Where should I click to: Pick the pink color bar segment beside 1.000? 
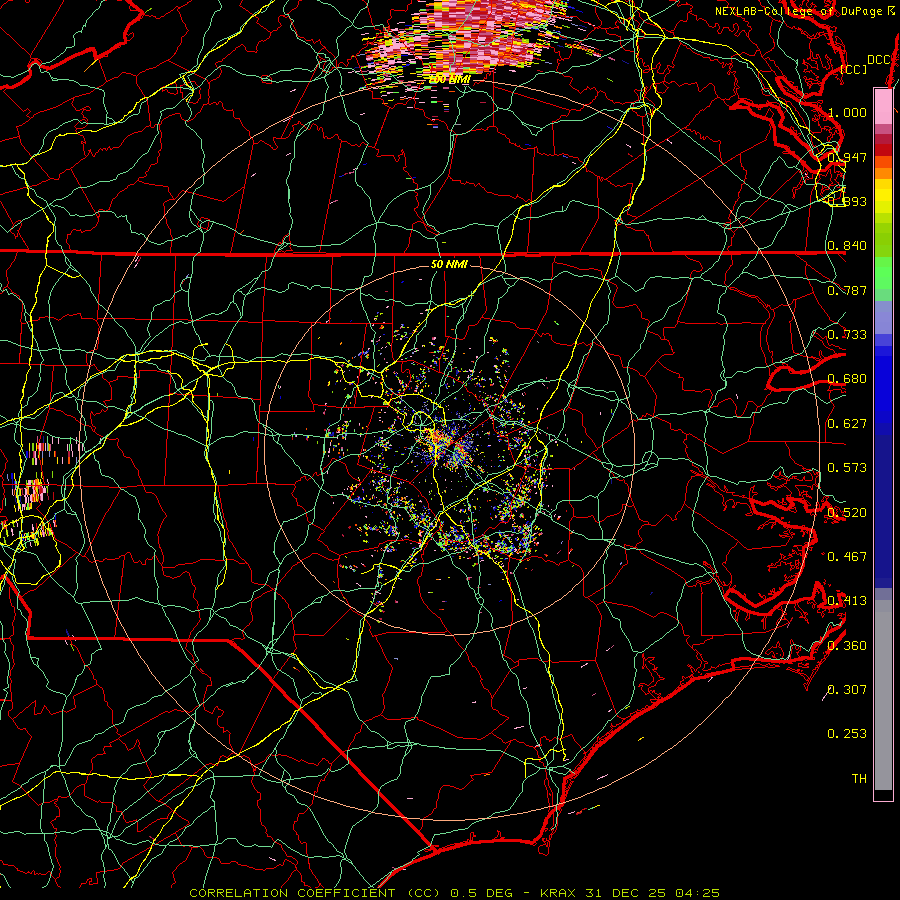point(883,107)
